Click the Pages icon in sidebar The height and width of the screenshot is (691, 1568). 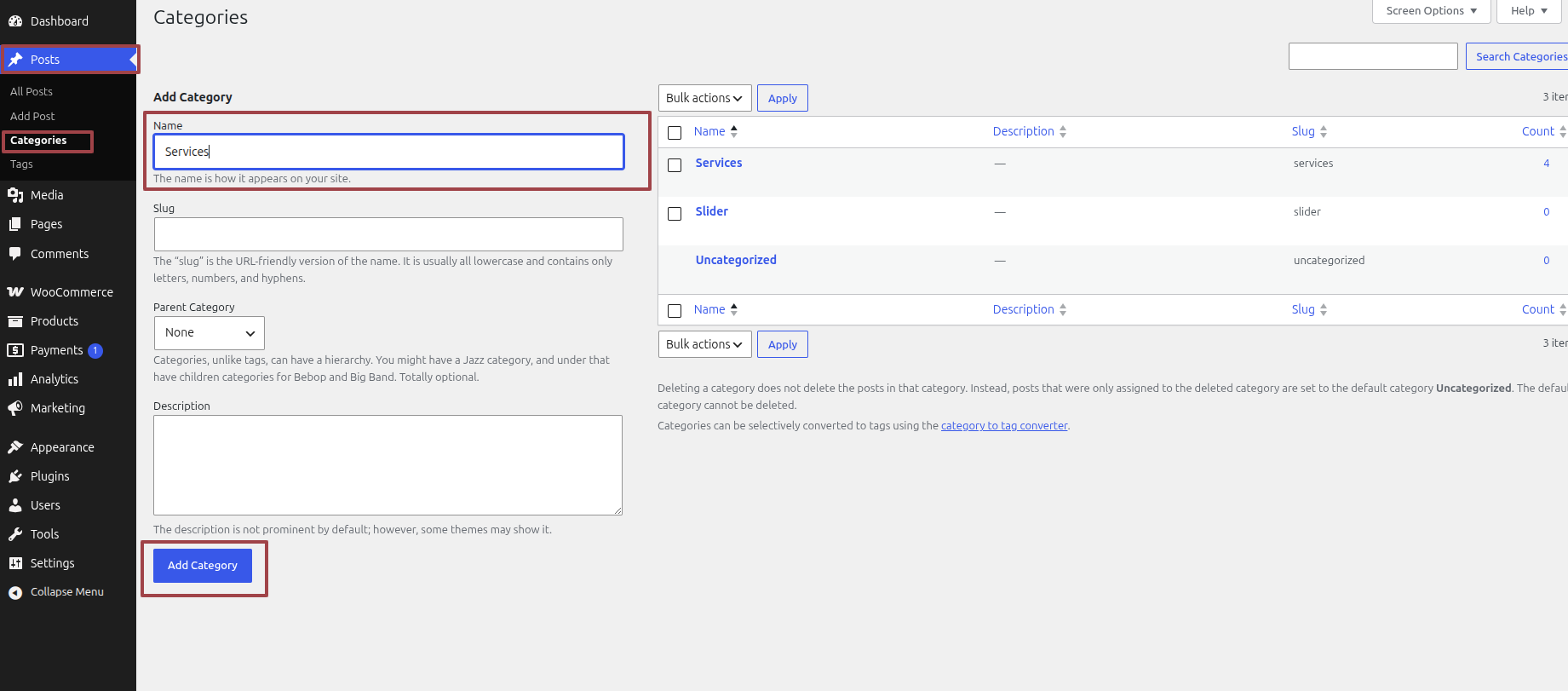coord(15,224)
